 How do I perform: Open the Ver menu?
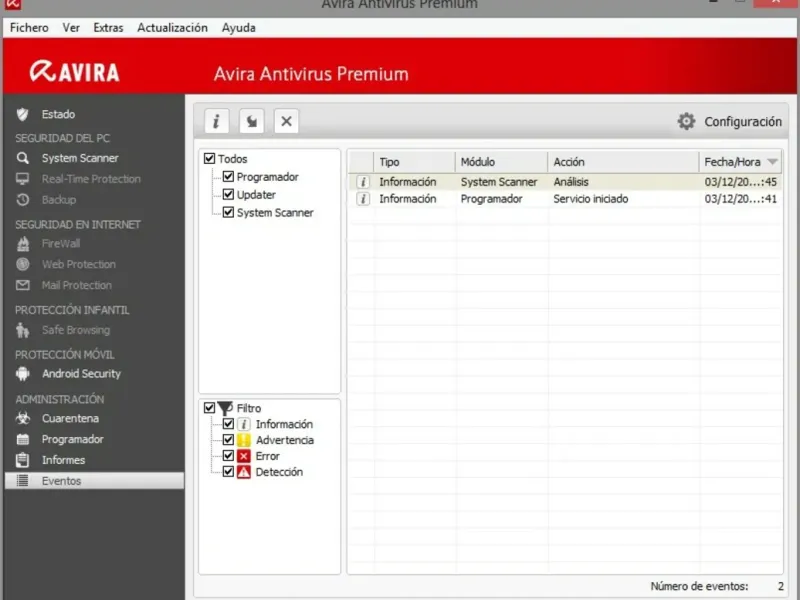tap(71, 28)
